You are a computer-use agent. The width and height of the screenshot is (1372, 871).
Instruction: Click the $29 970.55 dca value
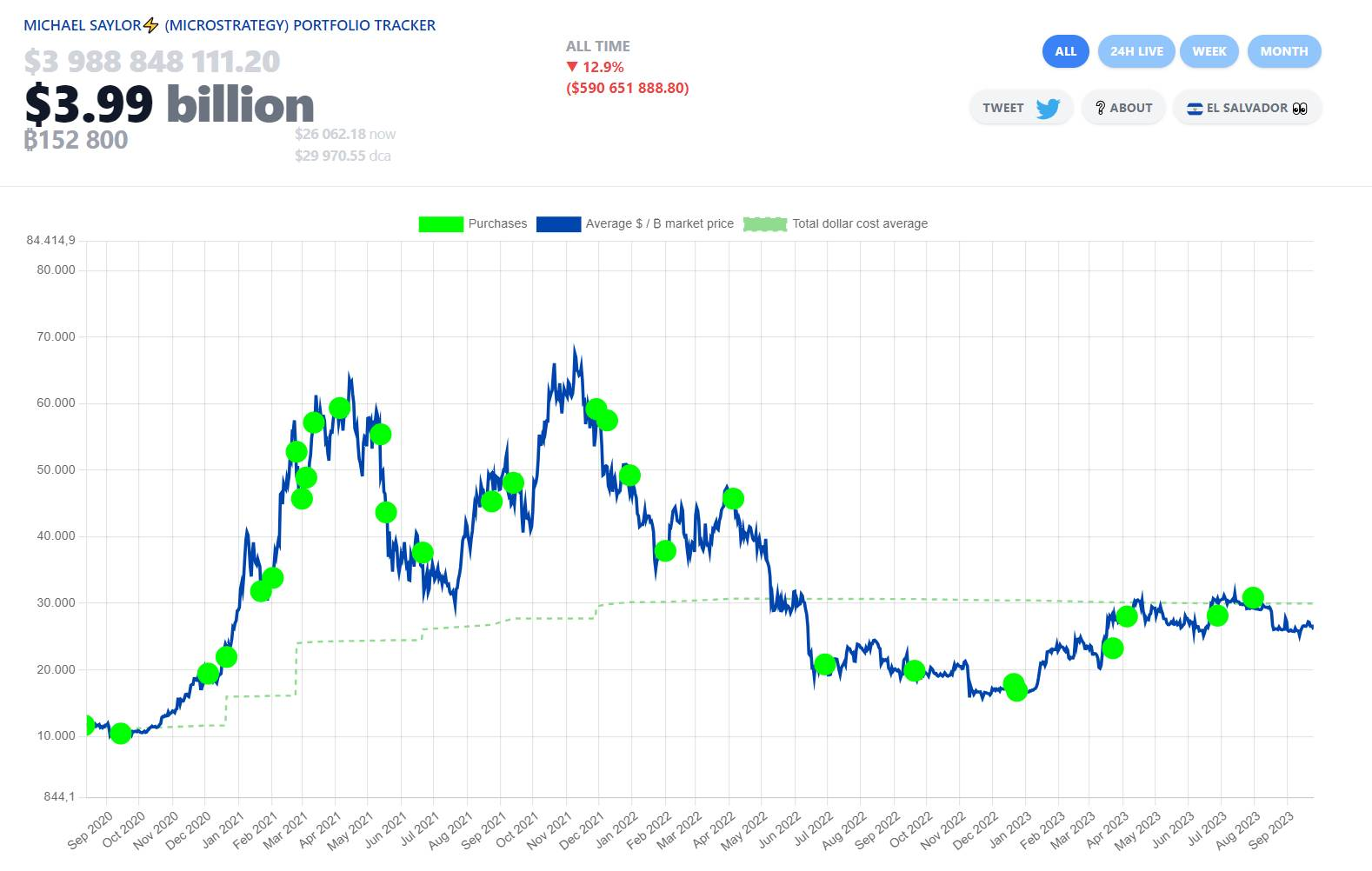tap(343, 156)
